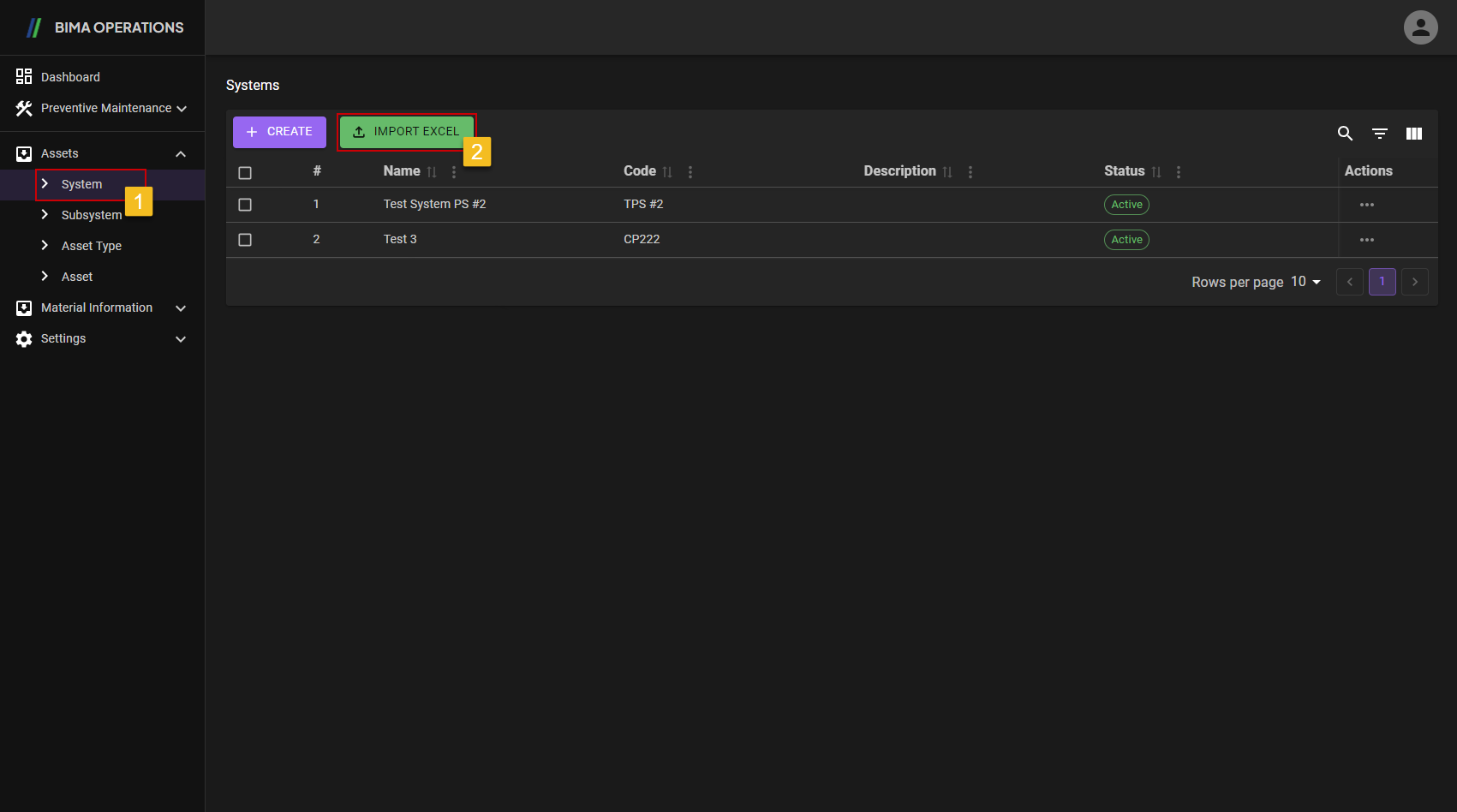
Task: Open actions menu for Test 3 row
Action: click(x=1367, y=240)
